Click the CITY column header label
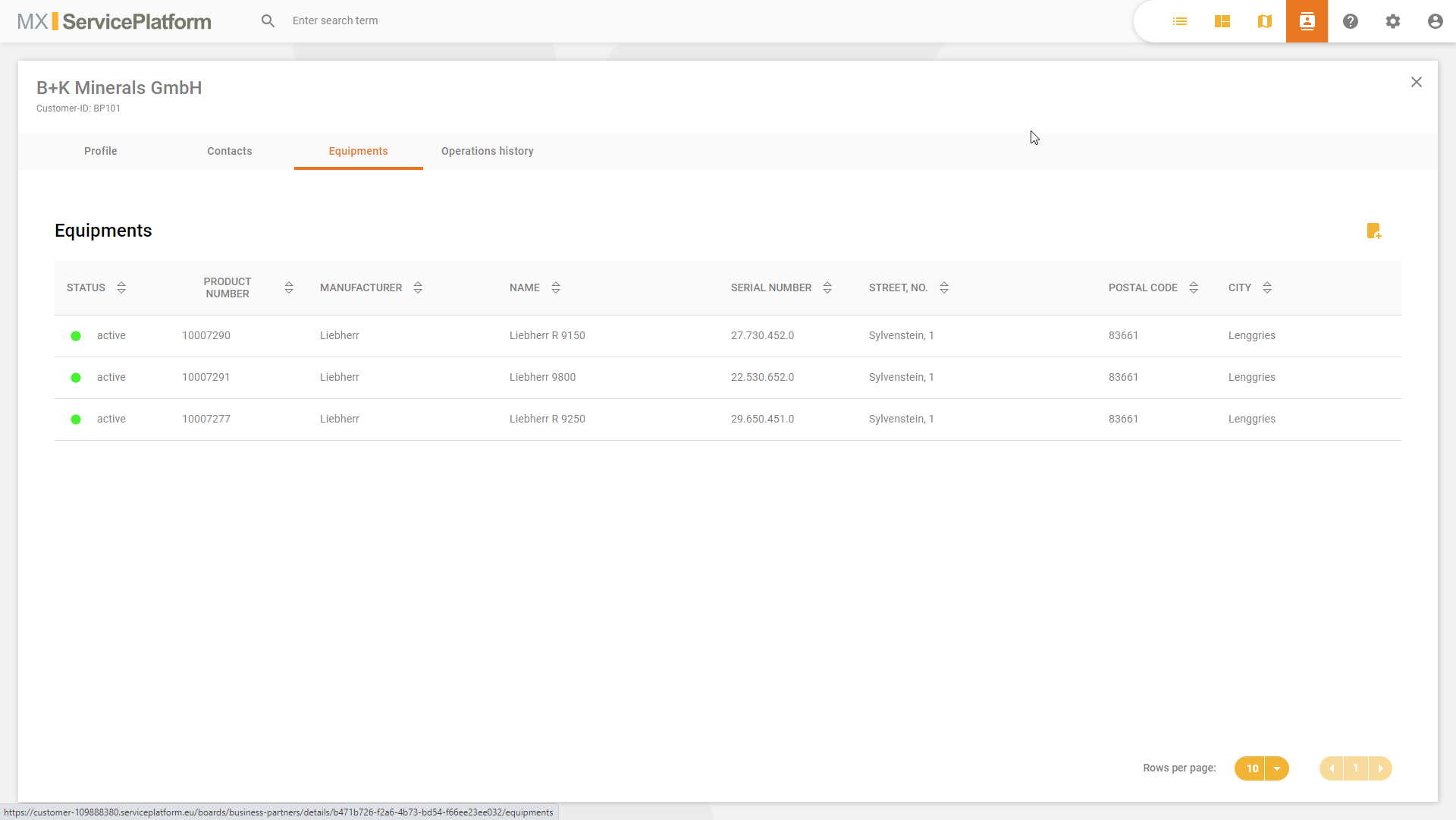The width and height of the screenshot is (1456, 820). (x=1240, y=287)
